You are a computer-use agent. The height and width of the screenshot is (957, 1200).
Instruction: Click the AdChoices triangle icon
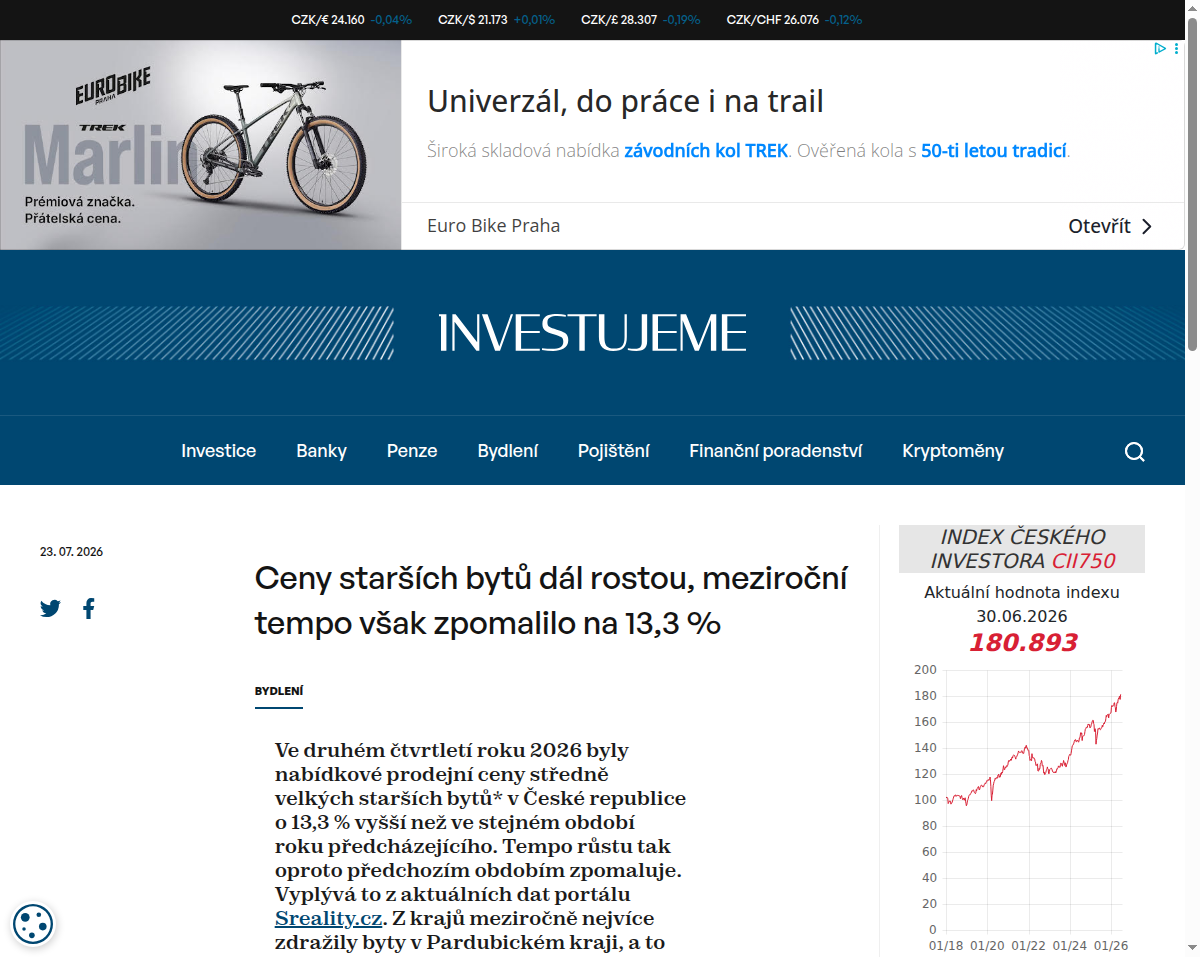coord(1159,48)
